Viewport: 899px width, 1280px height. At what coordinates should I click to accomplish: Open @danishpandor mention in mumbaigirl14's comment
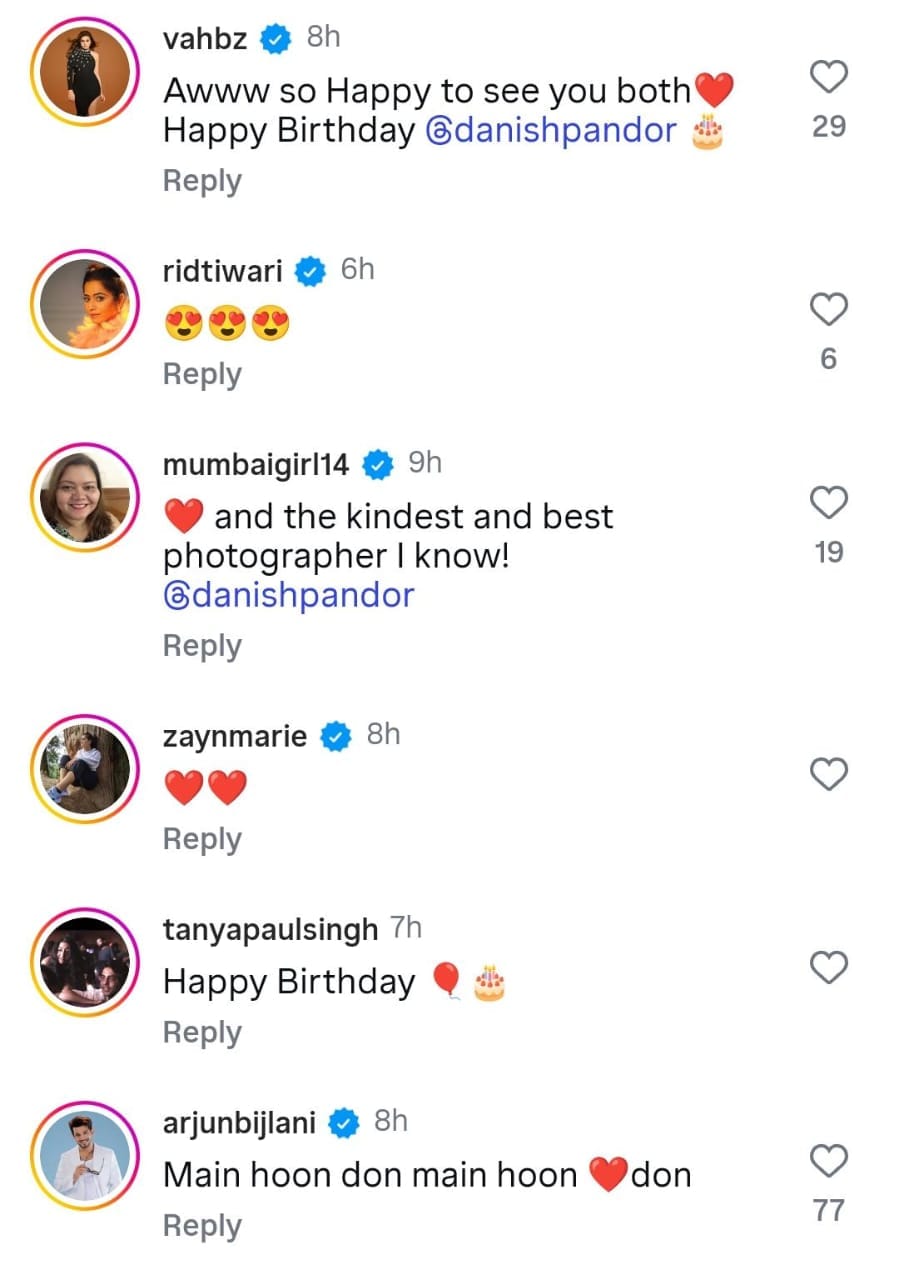[x=288, y=595]
